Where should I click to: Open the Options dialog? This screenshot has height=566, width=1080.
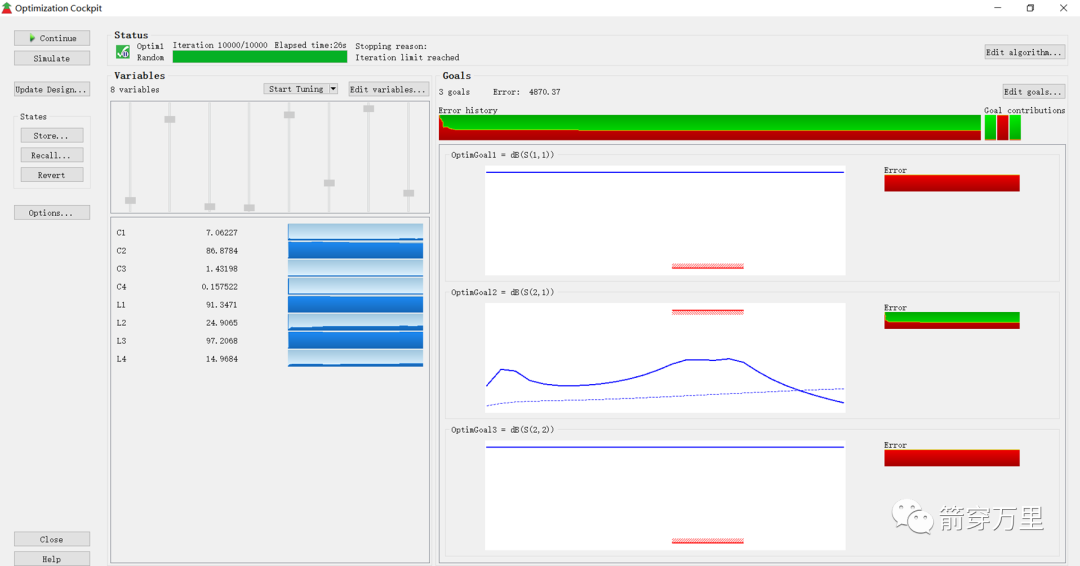pos(52,213)
